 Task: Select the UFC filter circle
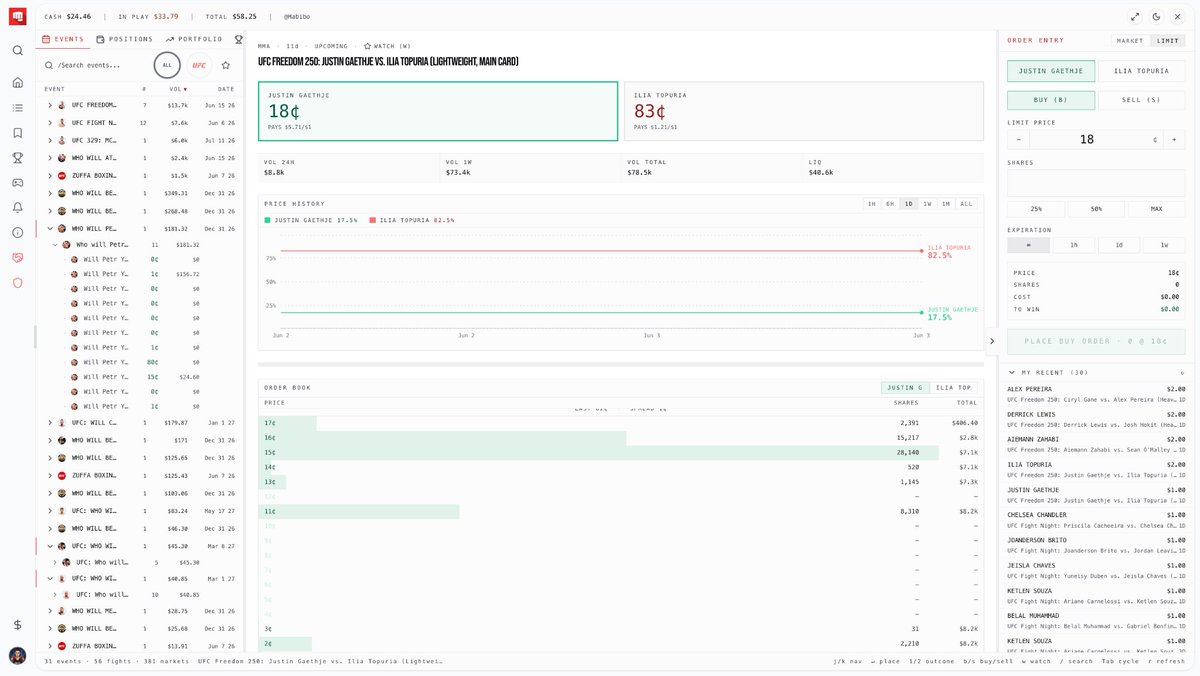pos(199,65)
